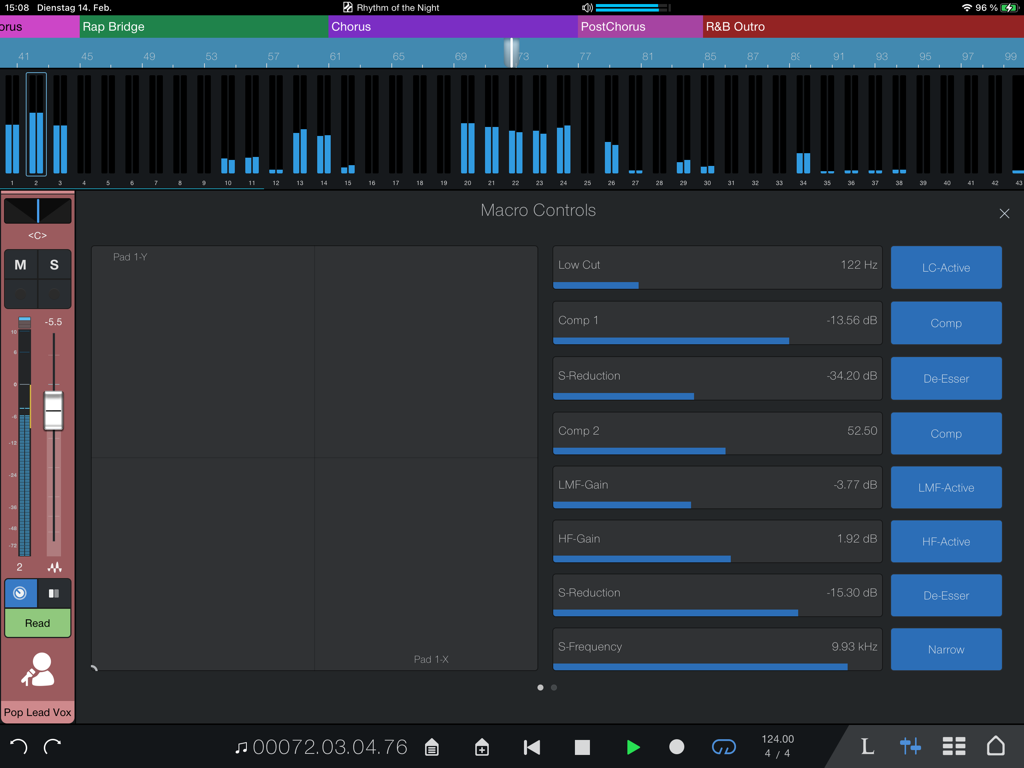Screen dimensions: 1024x768
Task: Solo the Pop Lead Vox channel
Action: pyautogui.click(x=54, y=264)
